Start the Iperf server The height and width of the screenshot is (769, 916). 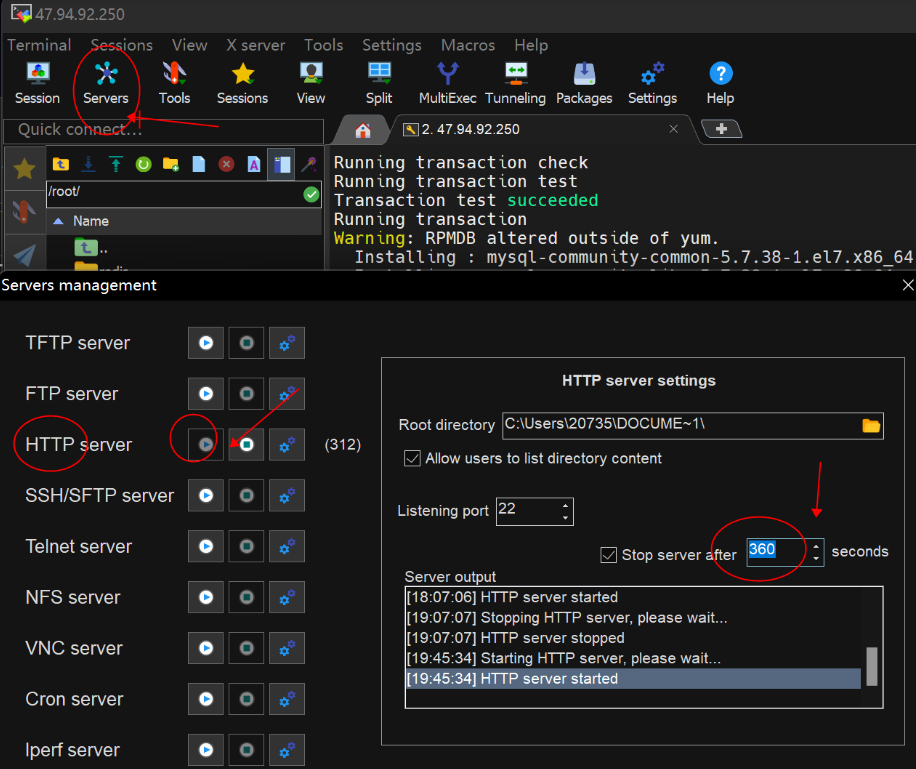[206, 750]
